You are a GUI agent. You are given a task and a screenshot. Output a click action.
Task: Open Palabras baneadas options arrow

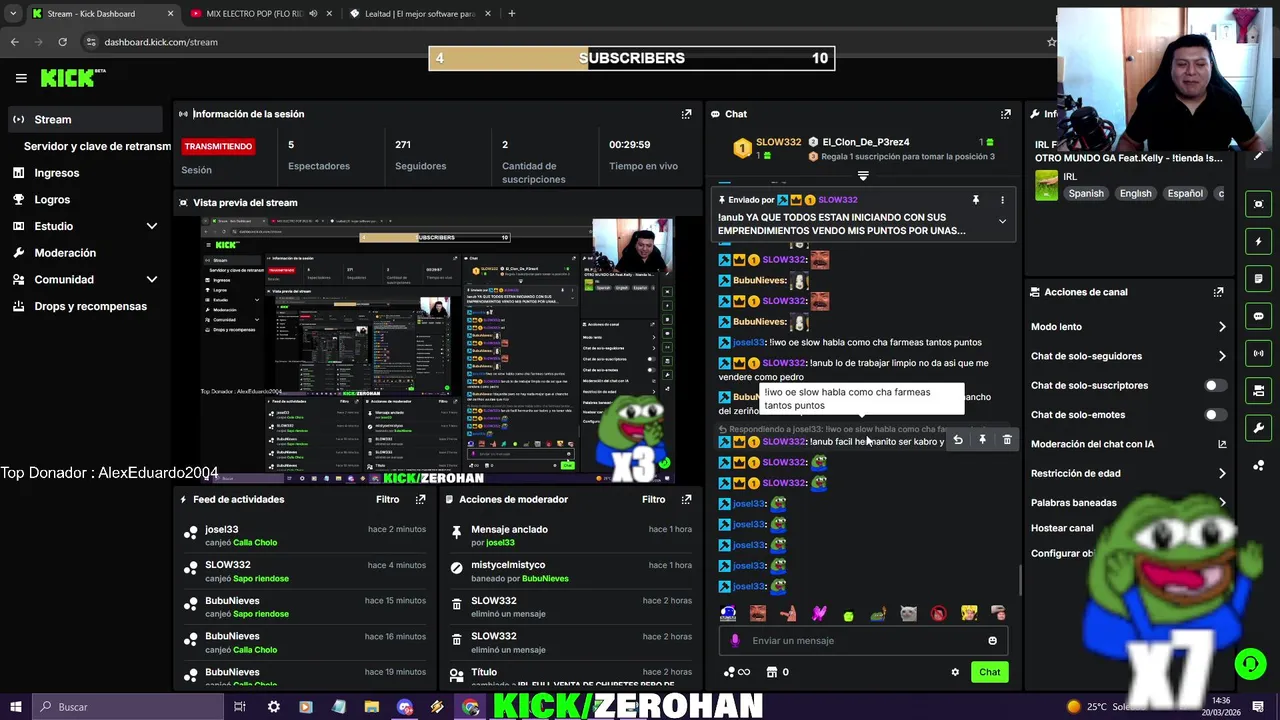pos(1222,503)
